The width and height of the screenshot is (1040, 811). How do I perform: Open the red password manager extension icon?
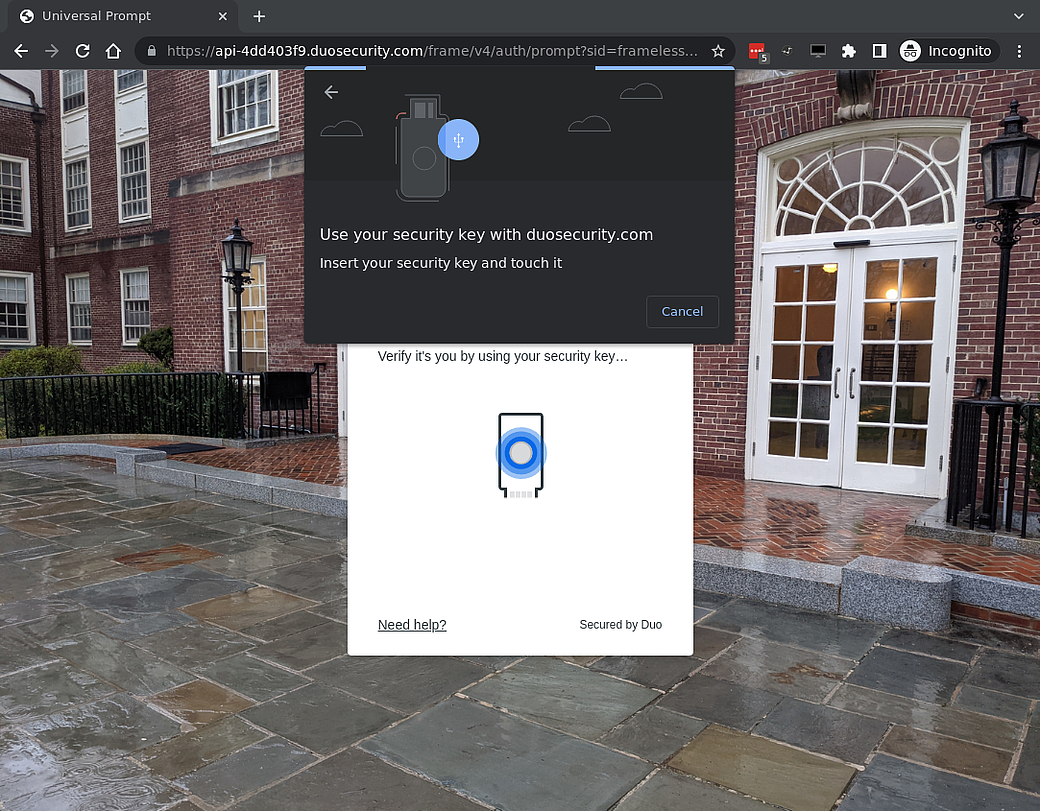[757, 51]
